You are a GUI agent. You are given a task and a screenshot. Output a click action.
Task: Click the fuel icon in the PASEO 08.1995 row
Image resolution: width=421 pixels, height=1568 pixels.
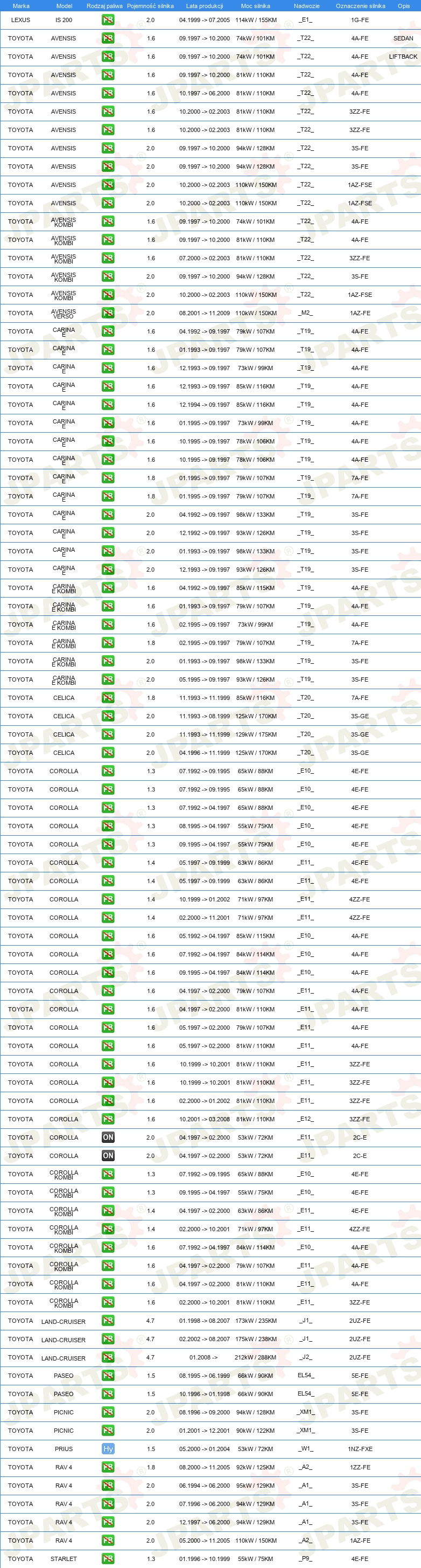pyautogui.click(x=108, y=1376)
